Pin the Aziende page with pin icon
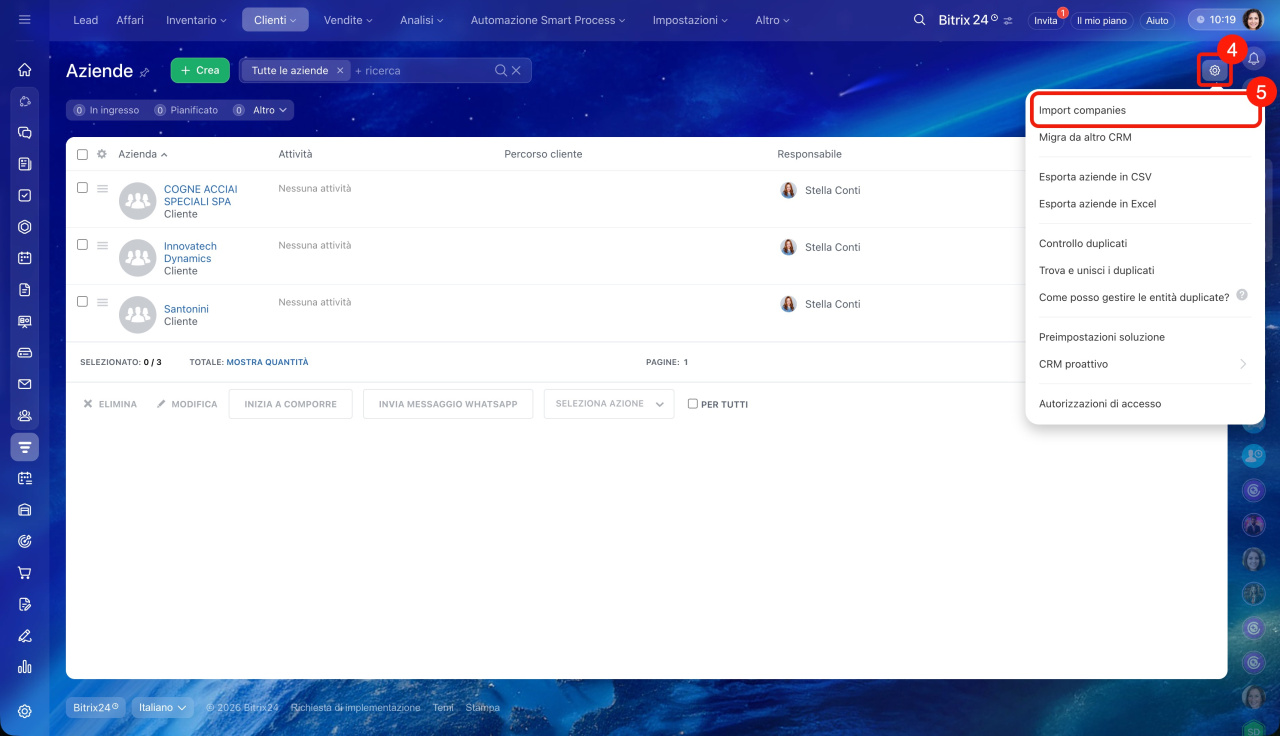The height and width of the screenshot is (736, 1280). click(x=145, y=72)
